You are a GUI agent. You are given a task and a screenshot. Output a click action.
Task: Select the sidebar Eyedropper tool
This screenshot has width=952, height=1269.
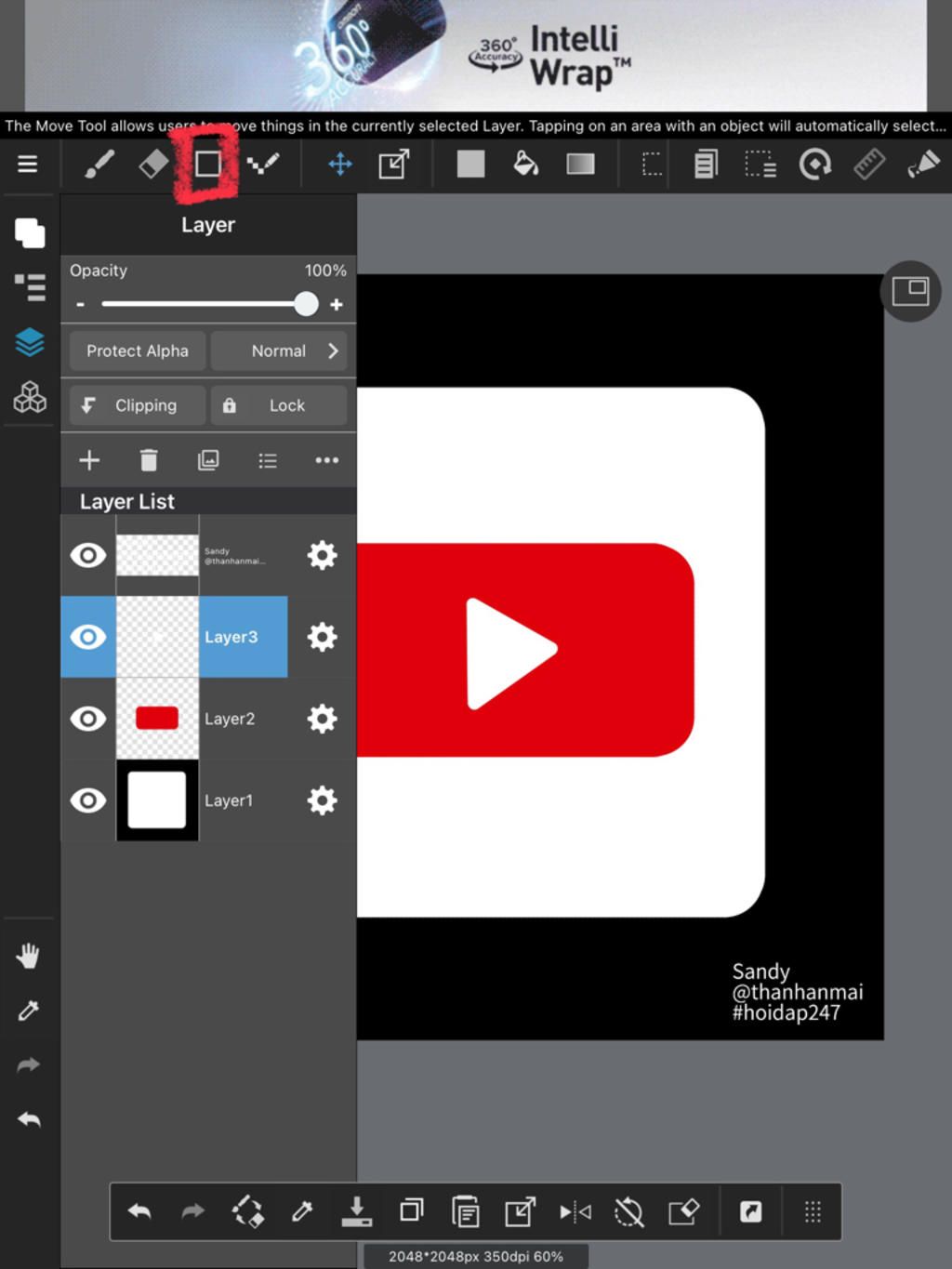[x=28, y=1011]
